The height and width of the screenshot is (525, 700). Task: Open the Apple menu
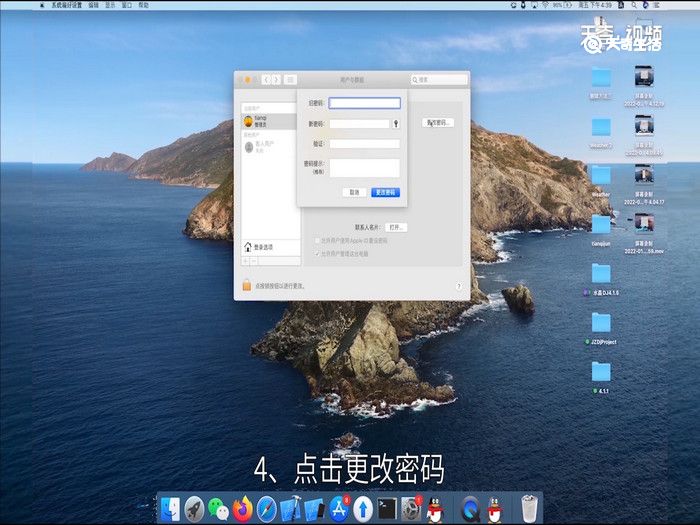coord(42,5)
